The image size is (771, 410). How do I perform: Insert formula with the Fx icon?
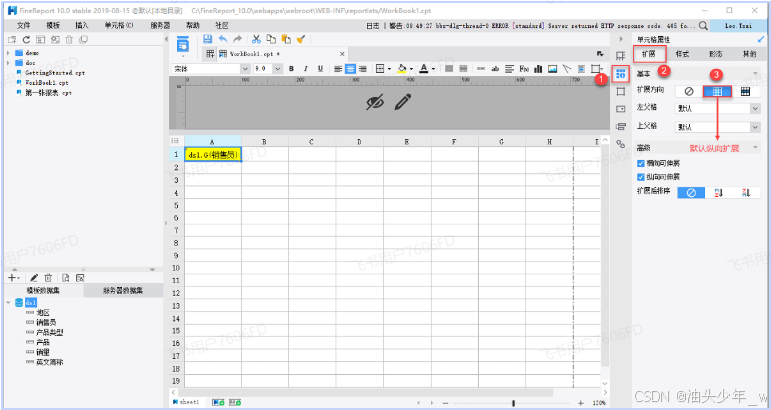point(524,69)
